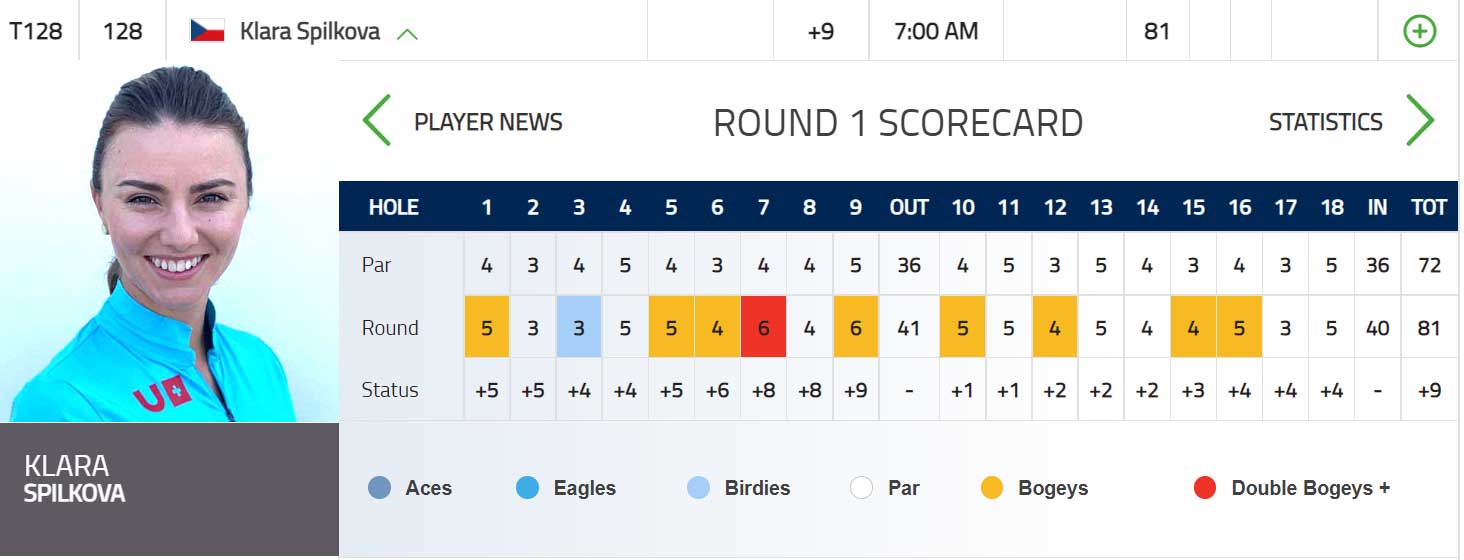The width and height of the screenshot is (1464, 560).
Task: Click the Double Bogeys red dot
Action: tap(1205, 488)
